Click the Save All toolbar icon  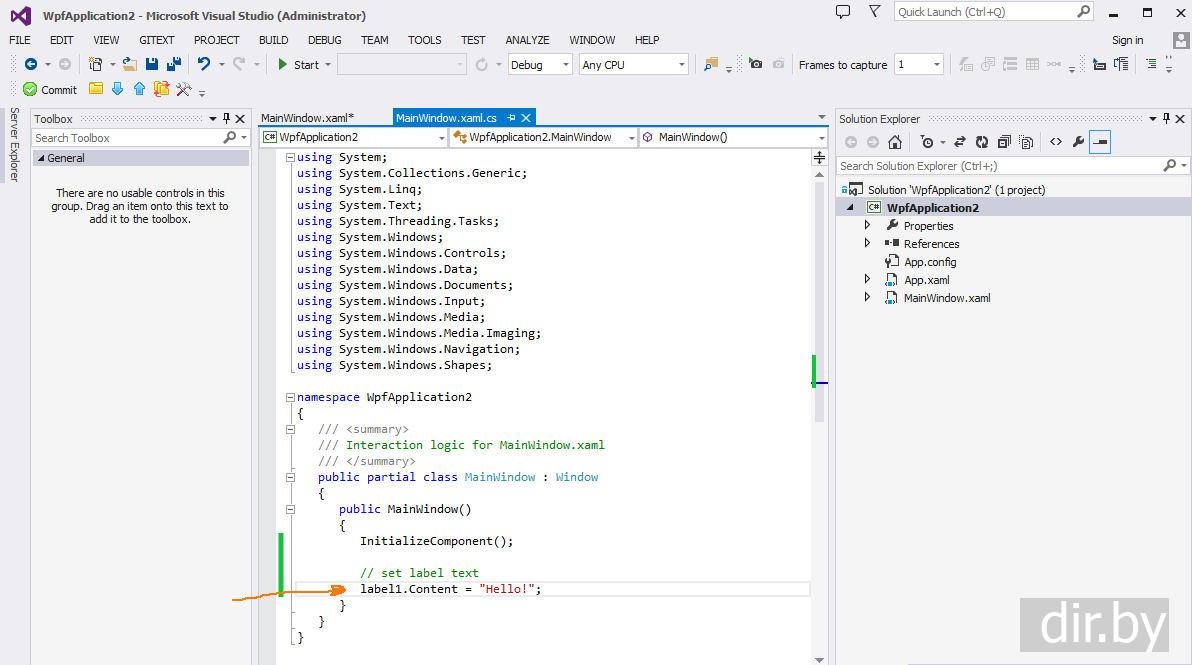click(174, 64)
